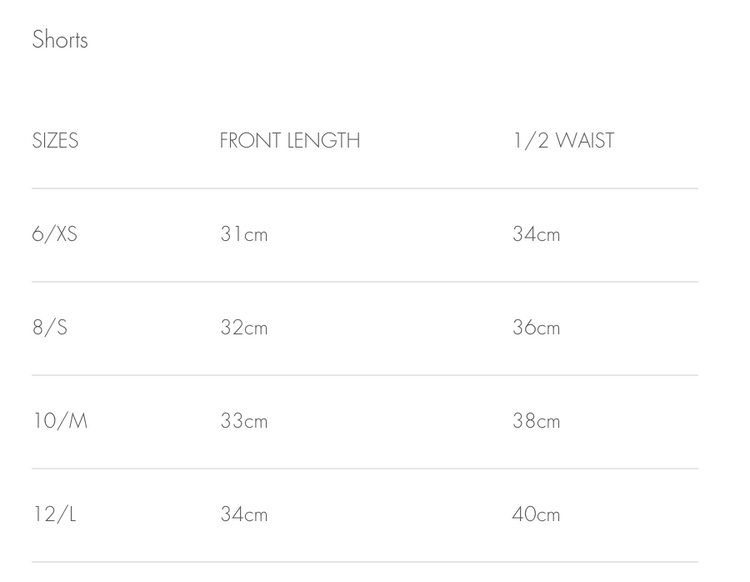The width and height of the screenshot is (750, 582).
Task: Select the 34cm front length for 12/L
Action: click(244, 515)
